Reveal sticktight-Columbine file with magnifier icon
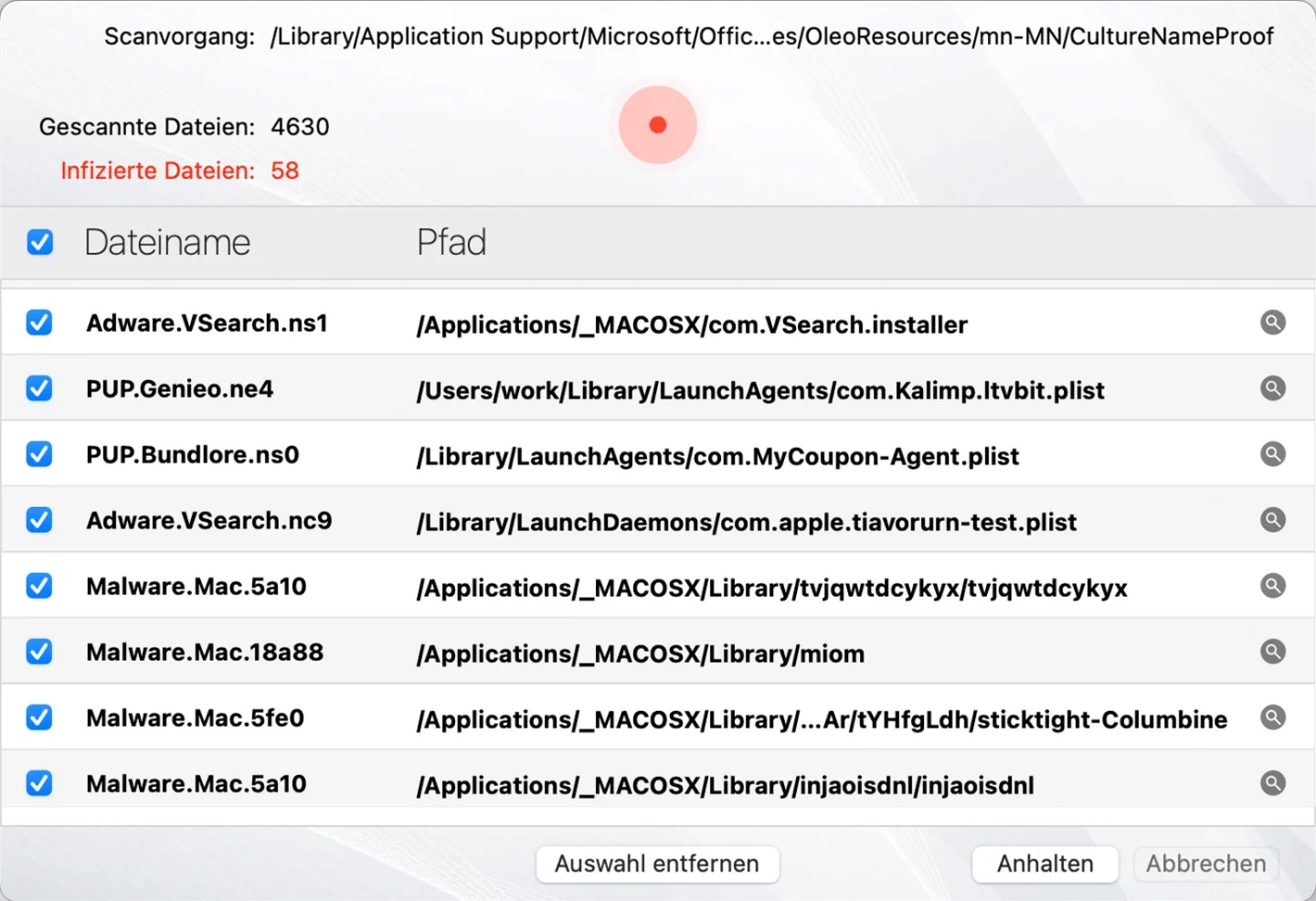This screenshot has height=901, width=1316. [1273, 717]
